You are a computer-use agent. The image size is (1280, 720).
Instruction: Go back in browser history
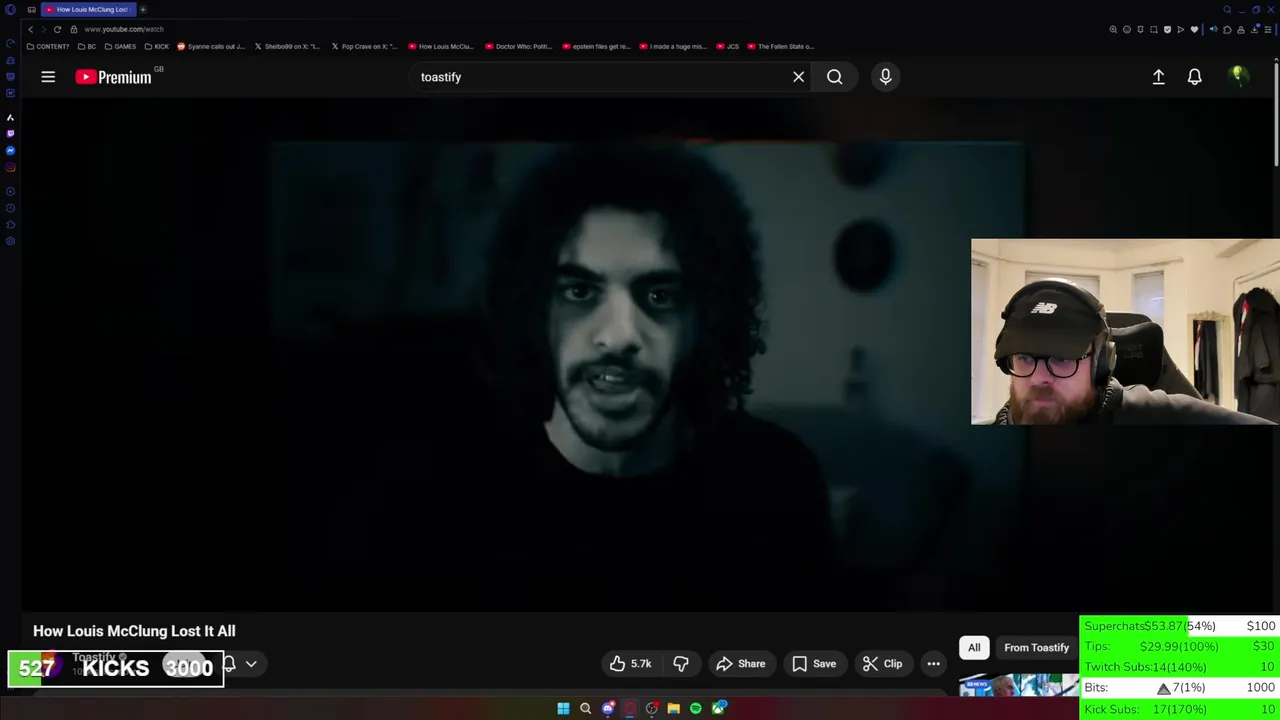point(30,29)
